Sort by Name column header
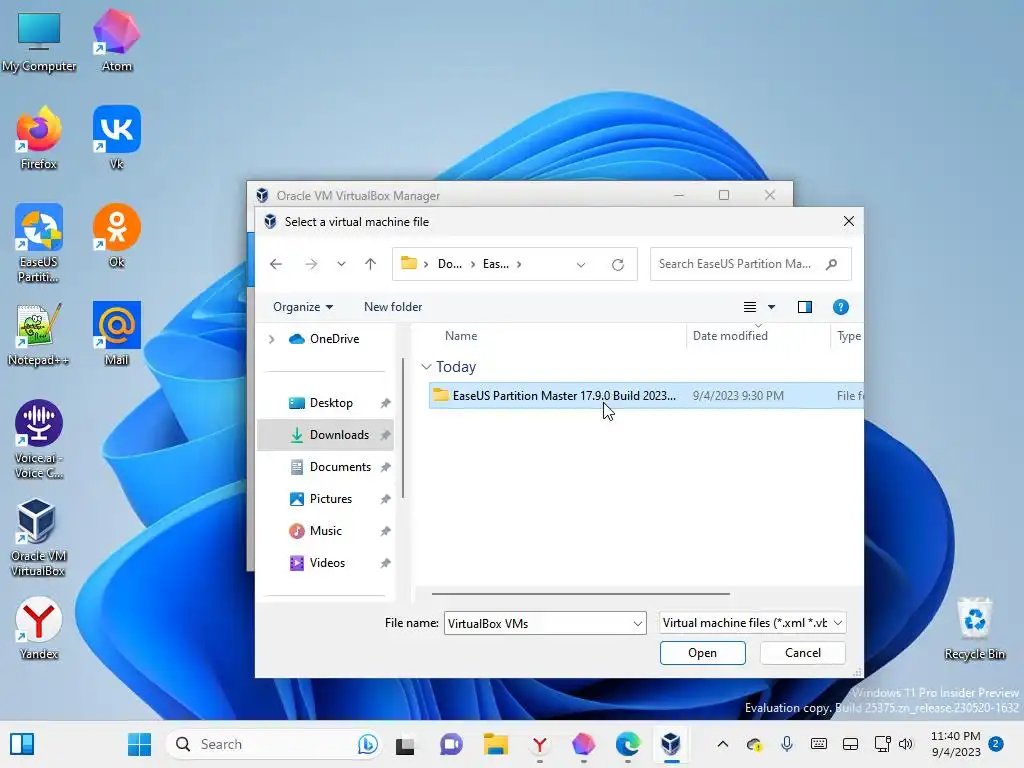Screen dimensions: 1024x768 pyautogui.click(x=461, y=336)
